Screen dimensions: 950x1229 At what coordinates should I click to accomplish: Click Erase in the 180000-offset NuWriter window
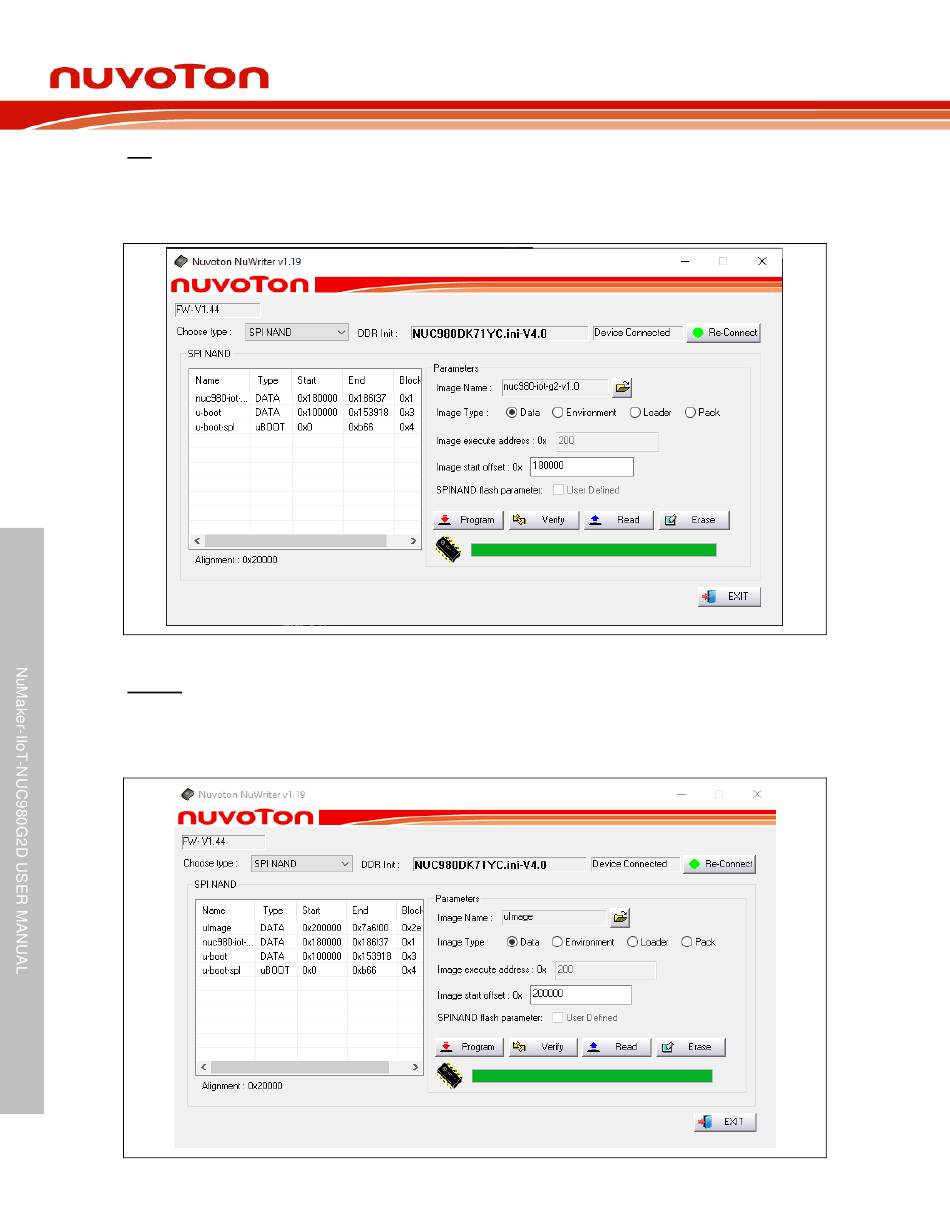(x=695, y=520)
